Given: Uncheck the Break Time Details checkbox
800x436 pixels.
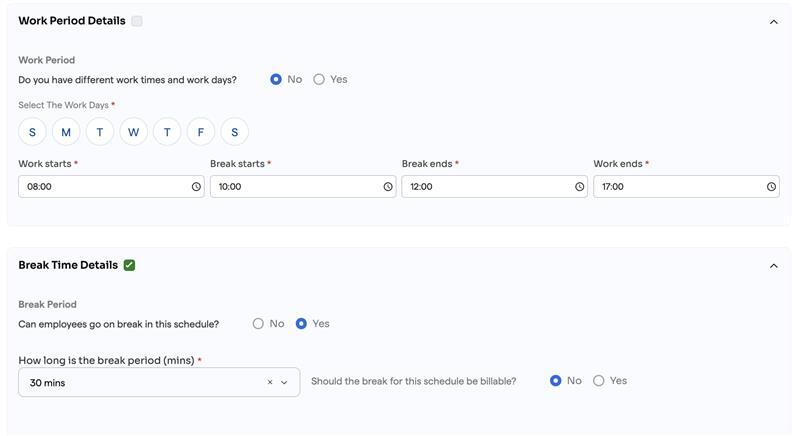Looking at the screenshot, I should pyautogui.click(x=129, y=265).
